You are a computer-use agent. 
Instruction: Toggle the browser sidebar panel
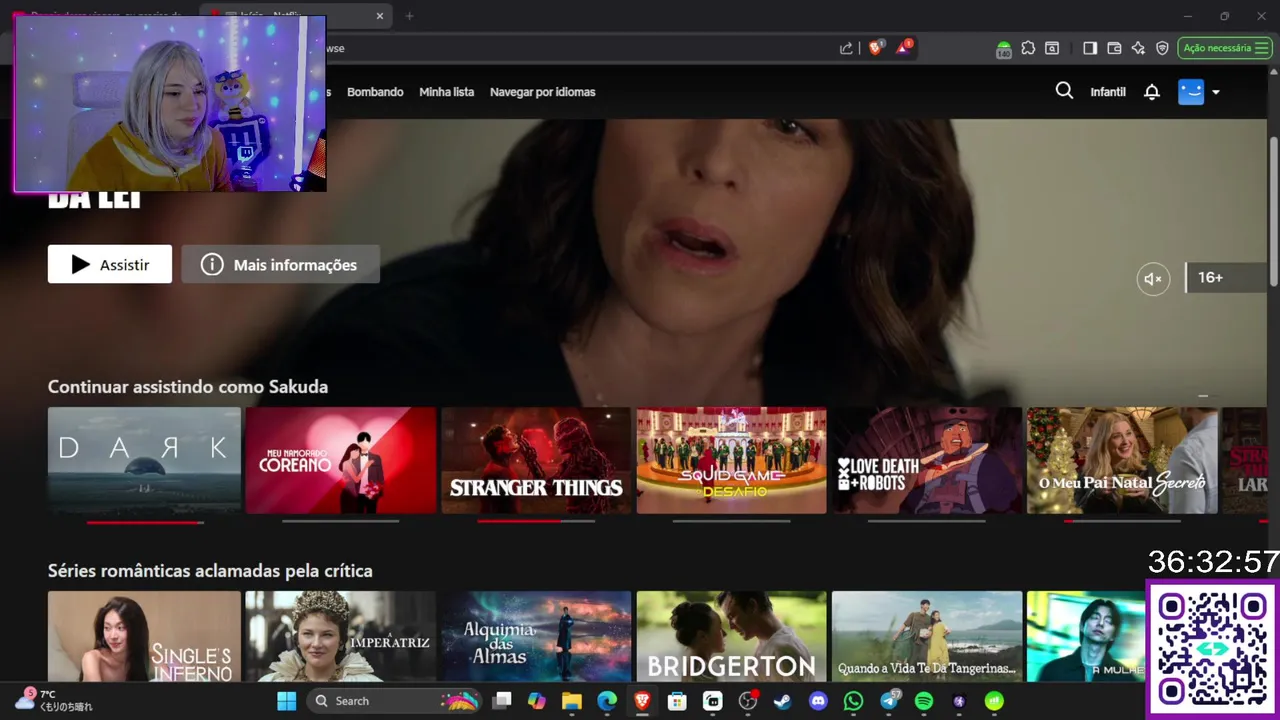(1090, 48)
